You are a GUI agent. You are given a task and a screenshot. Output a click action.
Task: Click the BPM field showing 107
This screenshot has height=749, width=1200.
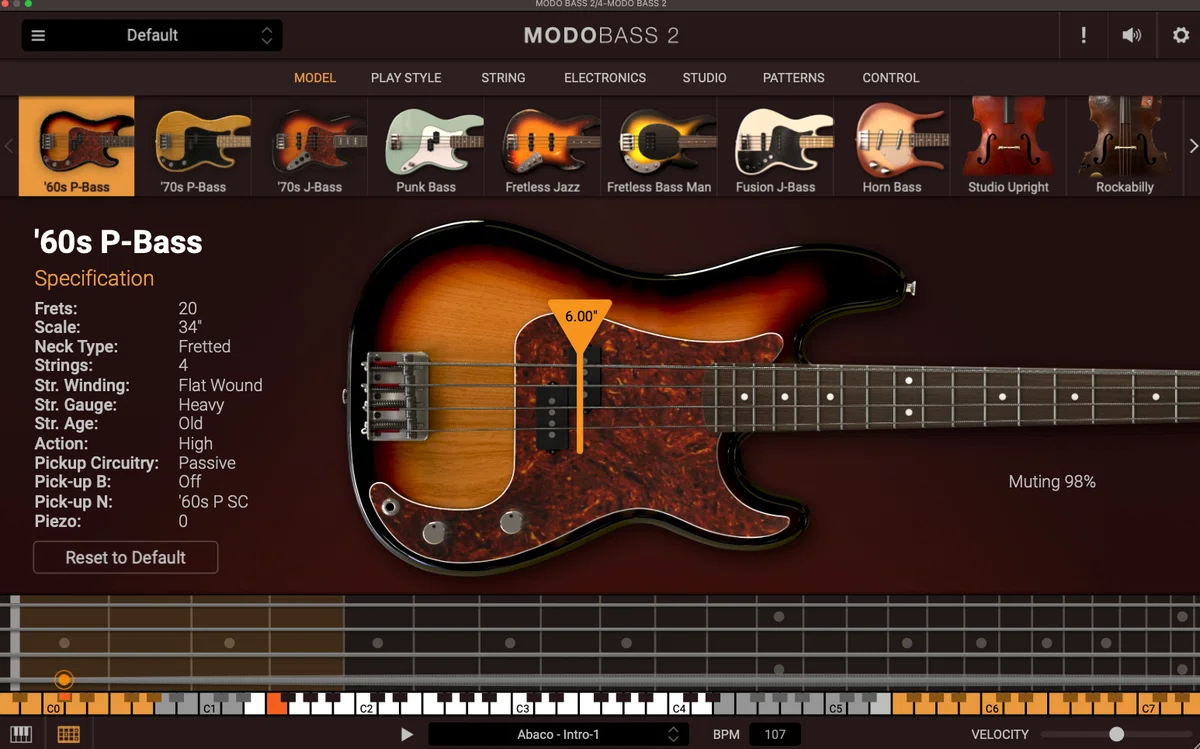pyautogui.click(x=775, y=735)
